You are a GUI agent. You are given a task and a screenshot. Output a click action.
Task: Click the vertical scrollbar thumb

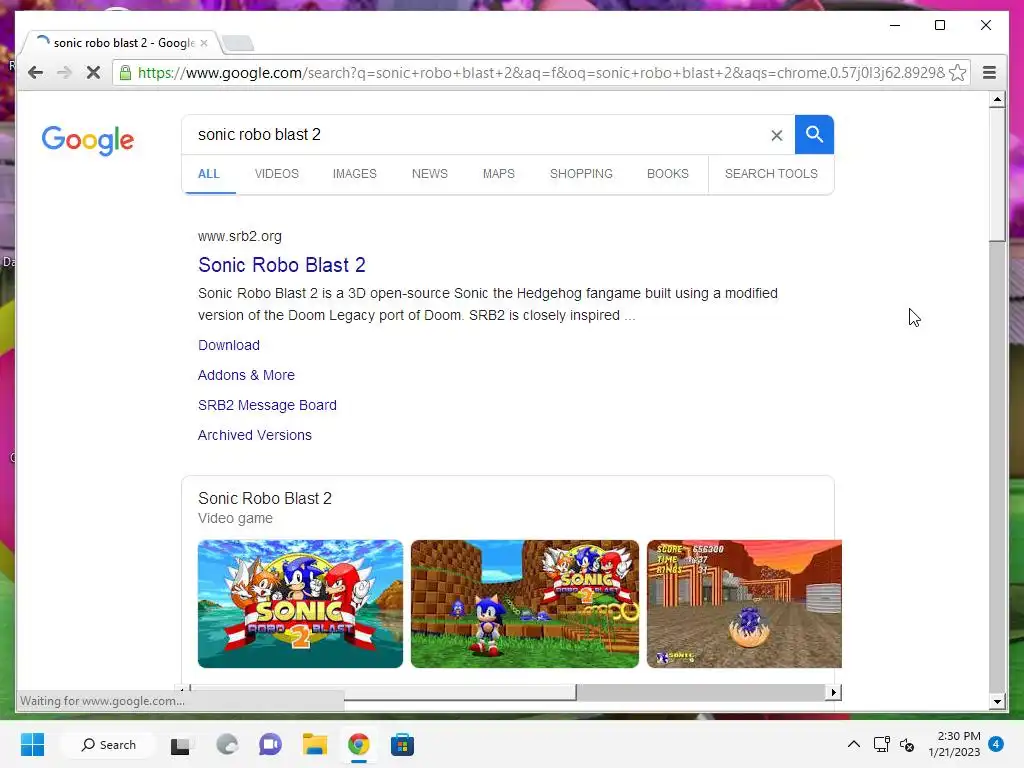pyautogui.click(x=997, y=175)
